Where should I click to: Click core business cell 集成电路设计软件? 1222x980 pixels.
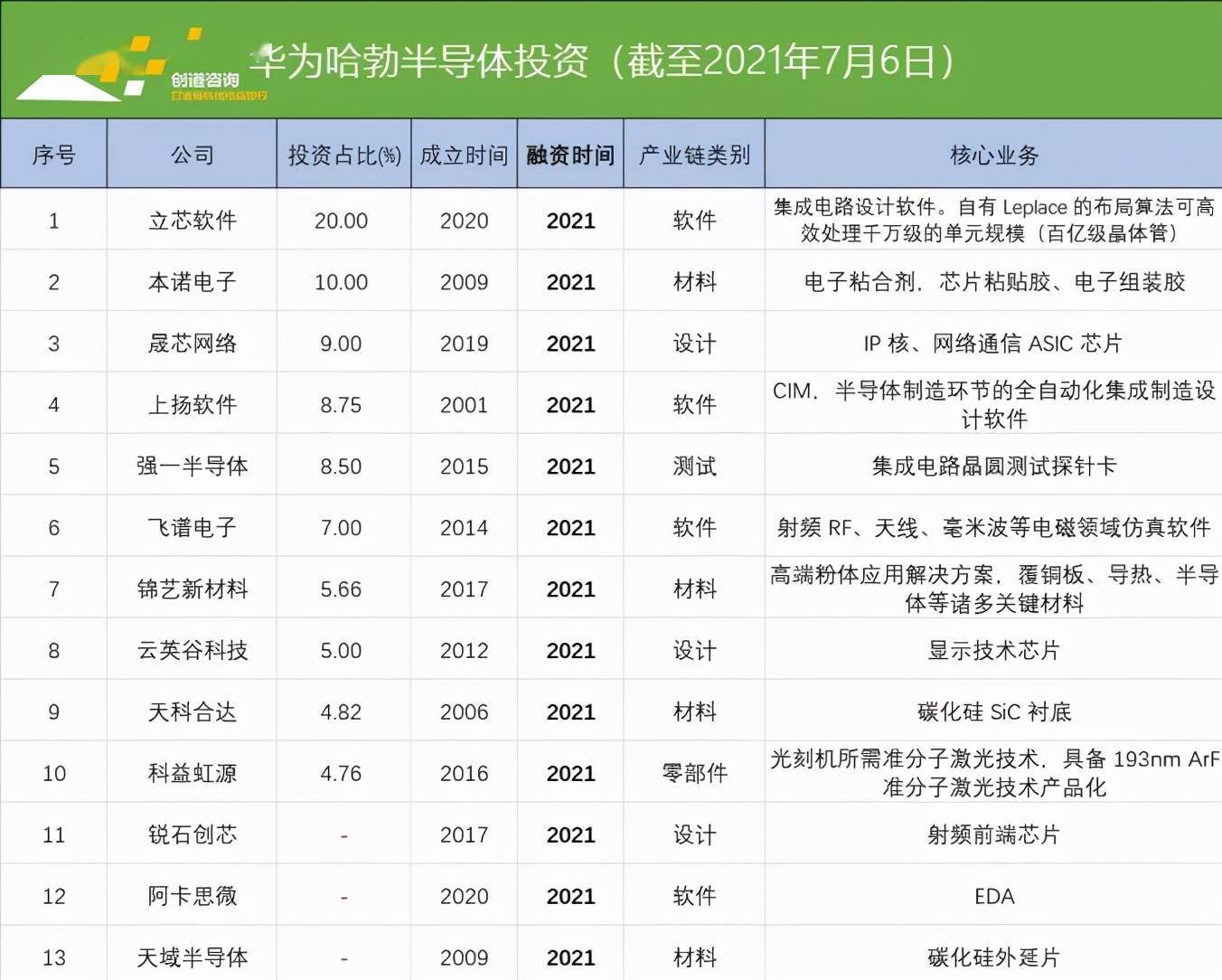993,220
